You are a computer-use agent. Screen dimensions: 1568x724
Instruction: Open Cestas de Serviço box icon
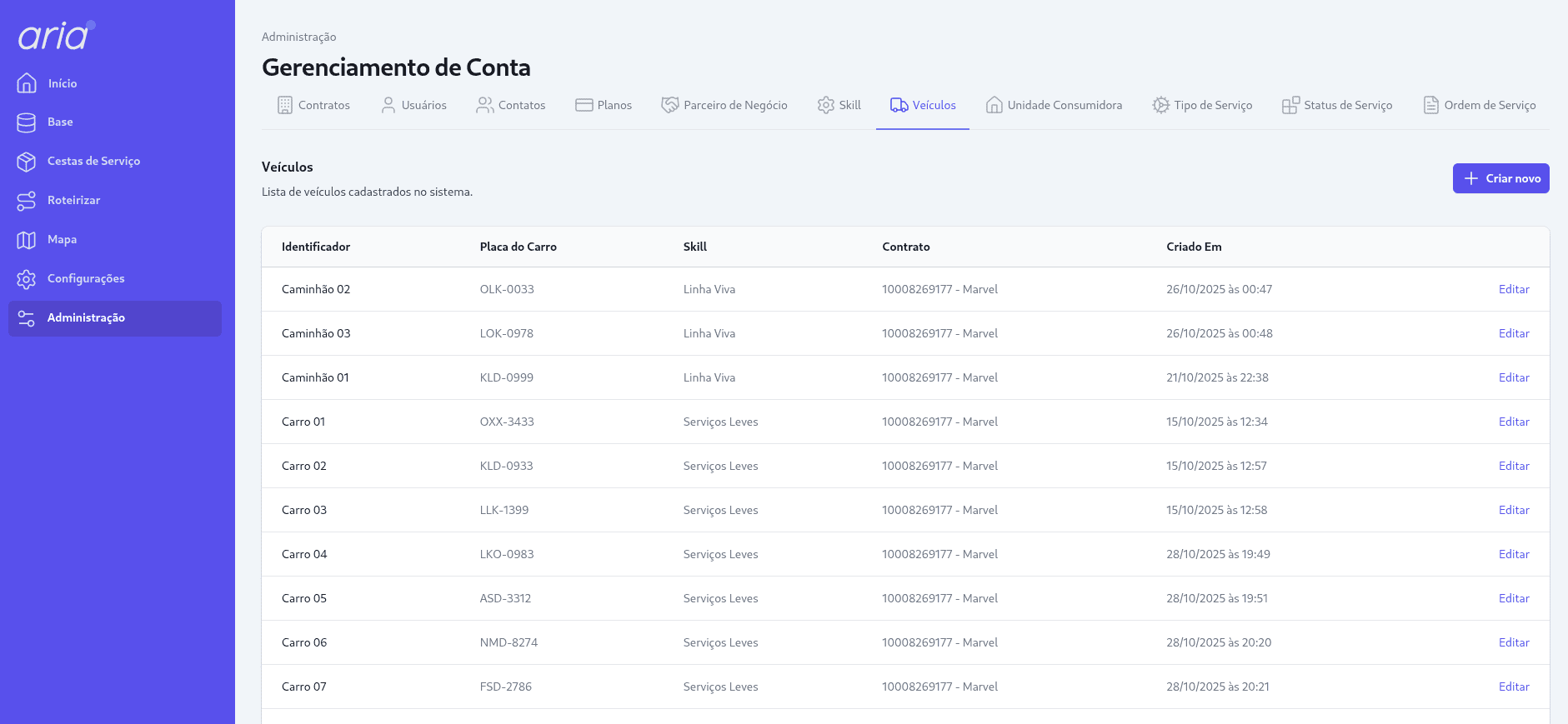27,162
